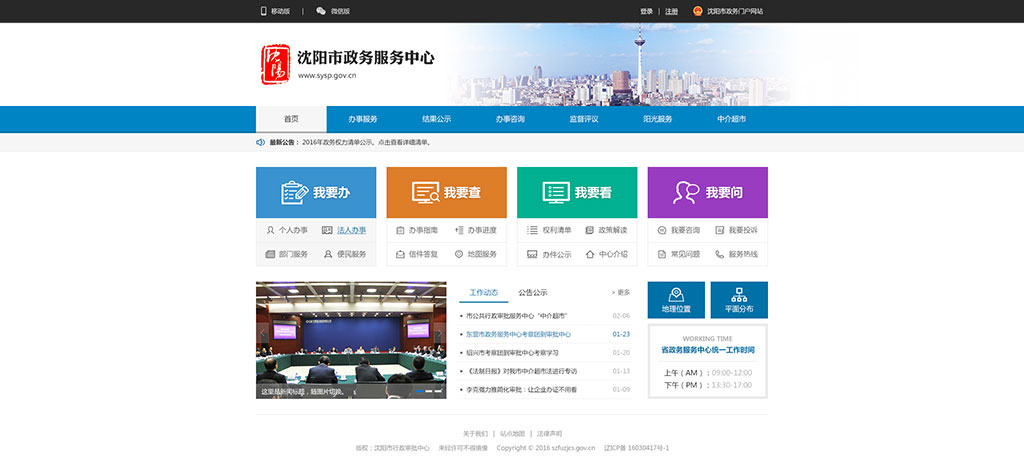Click the 移动版 mobile phone icon
Screen dimensions: 1024x467
(264, 11)
